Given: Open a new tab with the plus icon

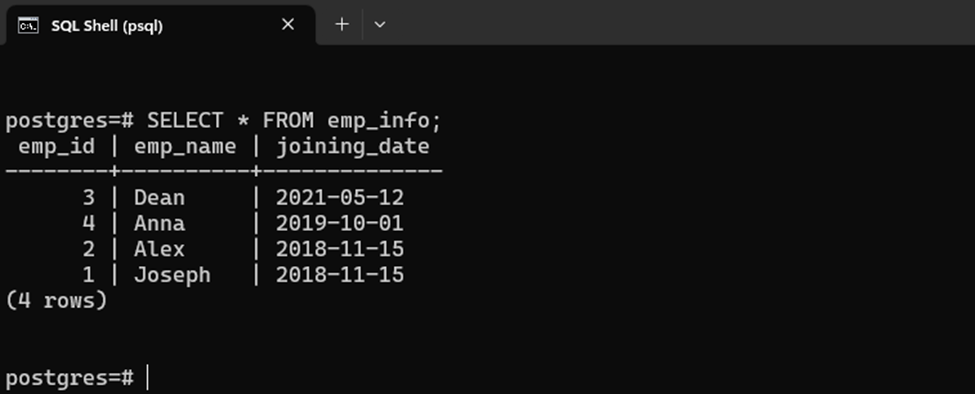Looking at the screenshot, I should (x=342, y=24).
